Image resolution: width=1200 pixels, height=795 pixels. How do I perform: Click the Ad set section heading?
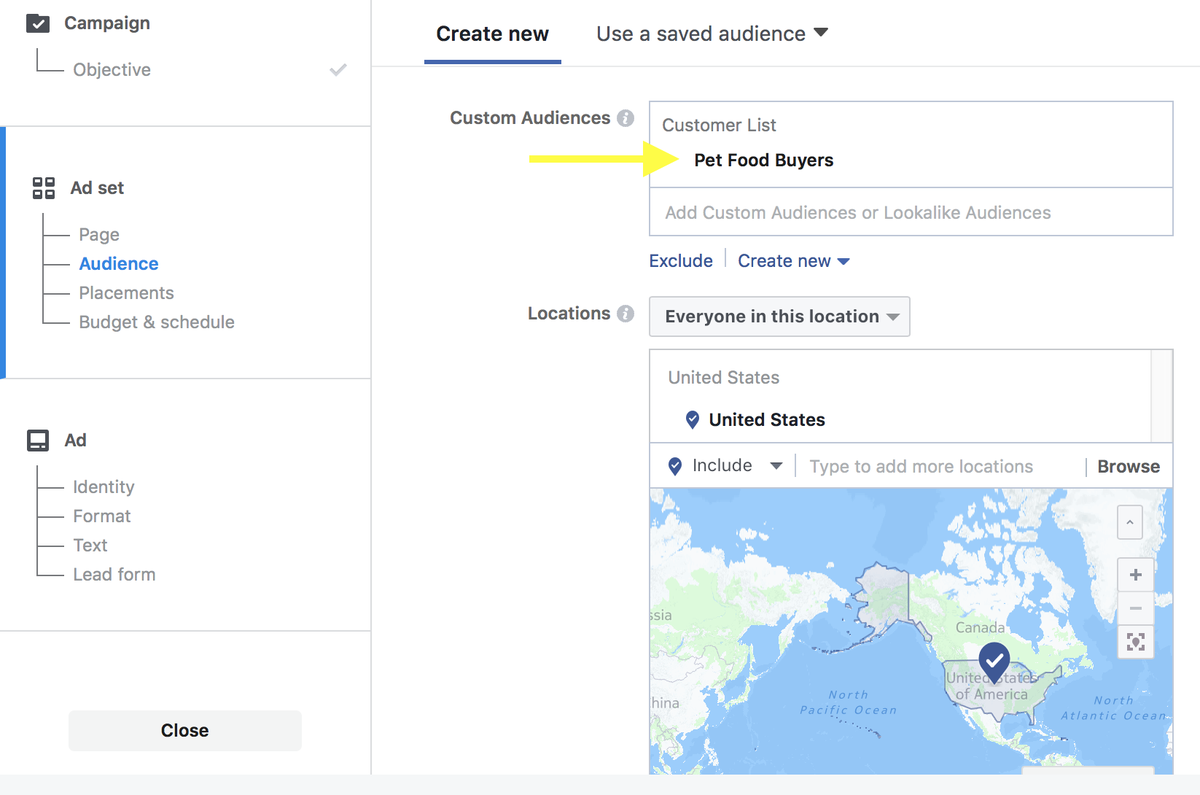click(x=97, y=188)
